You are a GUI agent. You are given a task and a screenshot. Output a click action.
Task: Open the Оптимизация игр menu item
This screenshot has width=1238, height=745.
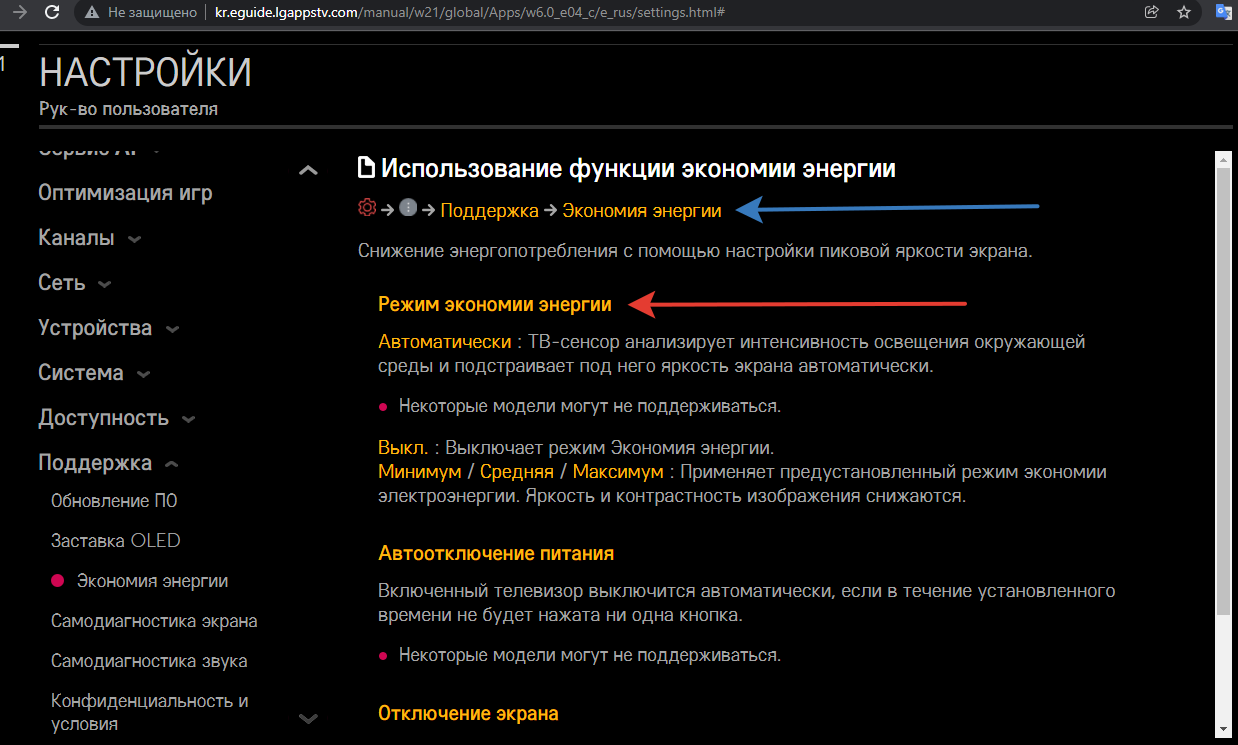click(x=125, y=193)
